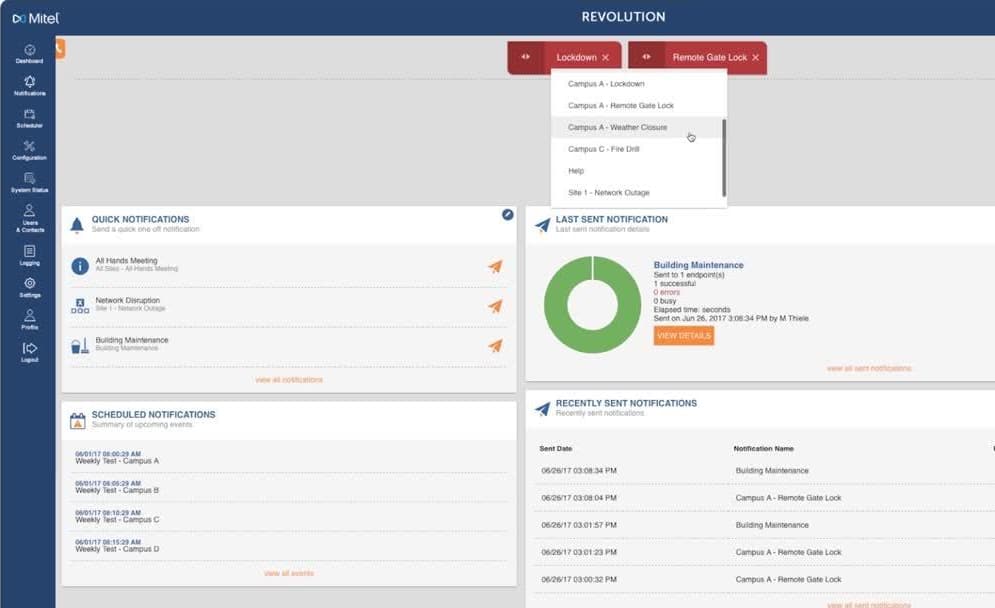Click the 06/26/17 03:00:32 PM row
The width and height of the screenshot is (995, 608).
(764, 579)
